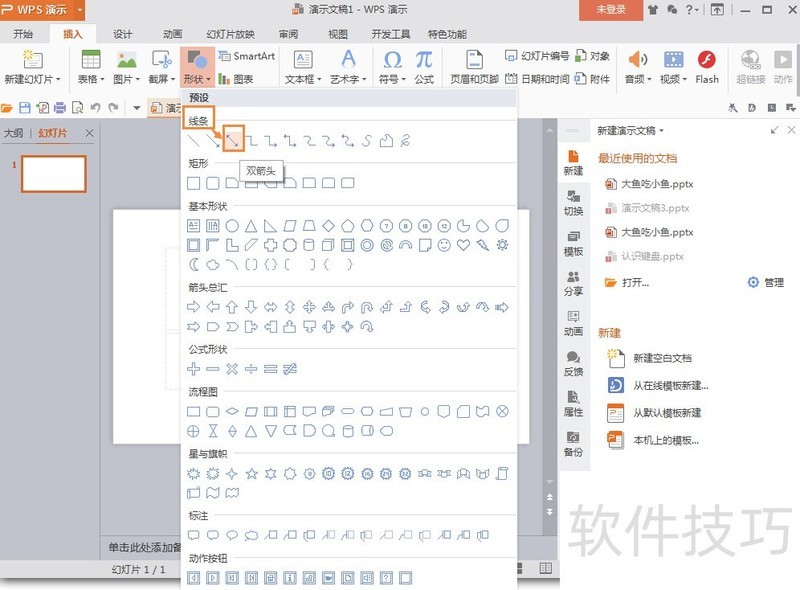800x590 pixels.
Task: Select the flowchart decision diamond
Action: tap(232, 411)
